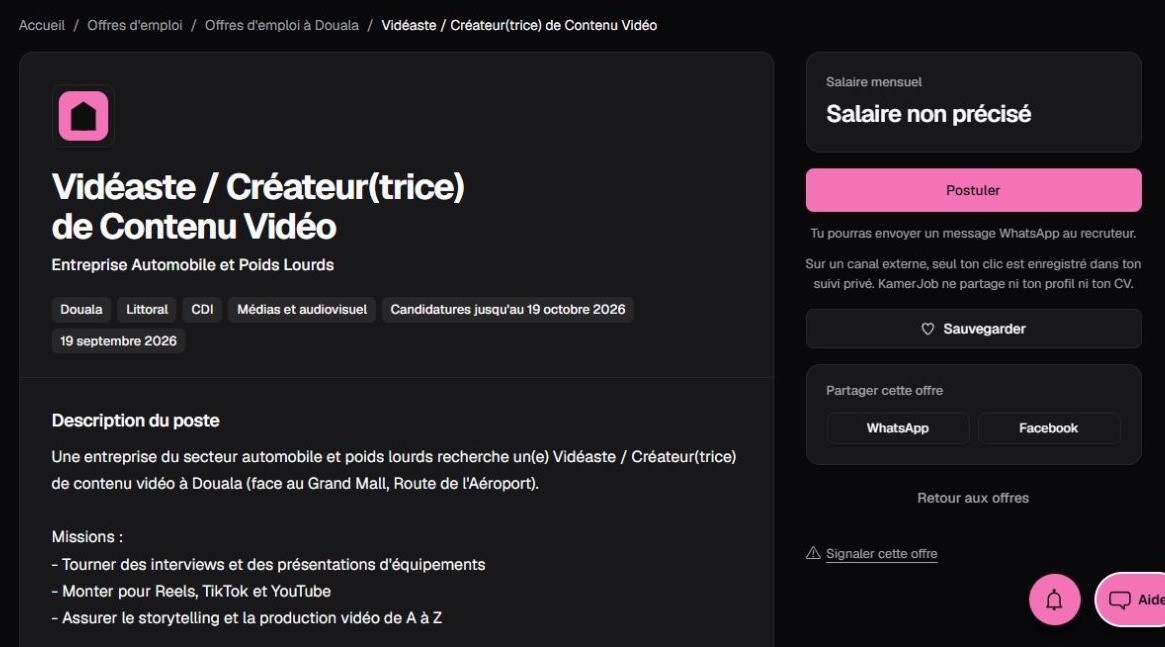Image resolution: width=1165 pixels, height=647 pixels.
Task: Go to Accueil breadcrumb
Action: [x=42, y=25]
